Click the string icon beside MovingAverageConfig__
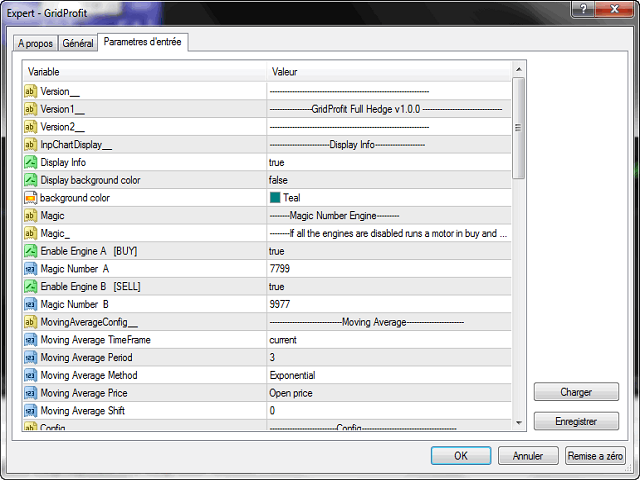 click(31, 322)
